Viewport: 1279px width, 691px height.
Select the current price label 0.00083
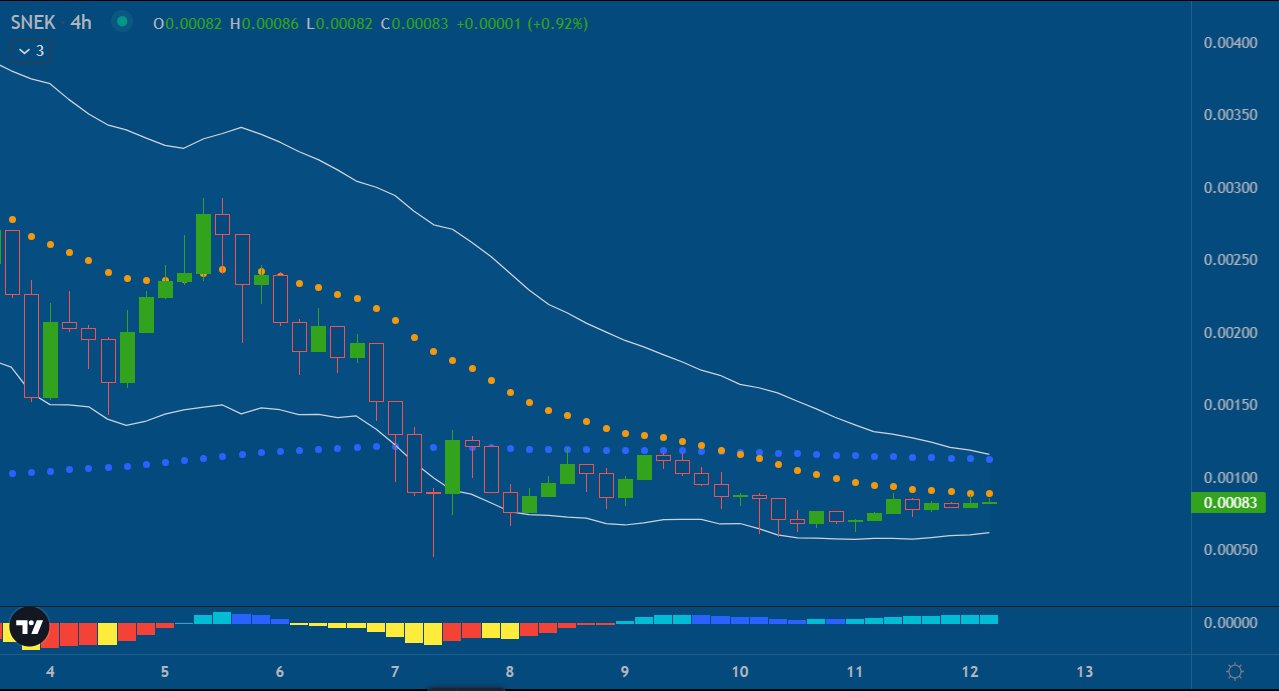click(1228, 503)
